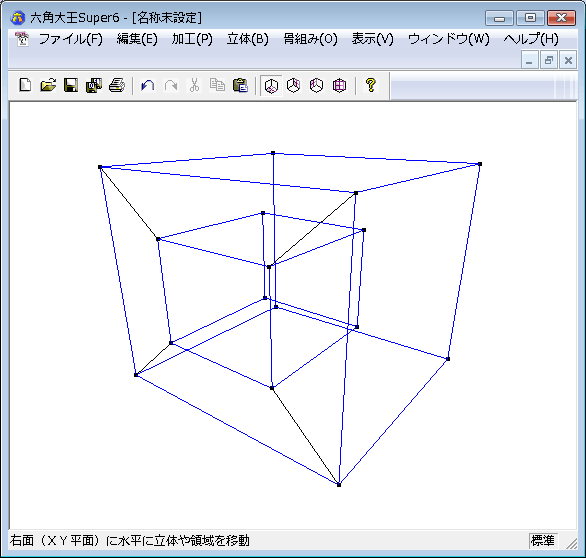
Task: Open the 表示(V) menu
Action: coord(373,39)
